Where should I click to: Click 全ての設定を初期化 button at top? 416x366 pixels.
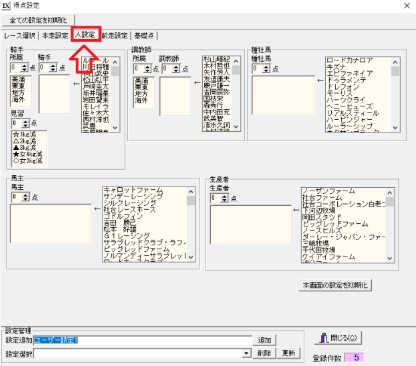(38, 20)
